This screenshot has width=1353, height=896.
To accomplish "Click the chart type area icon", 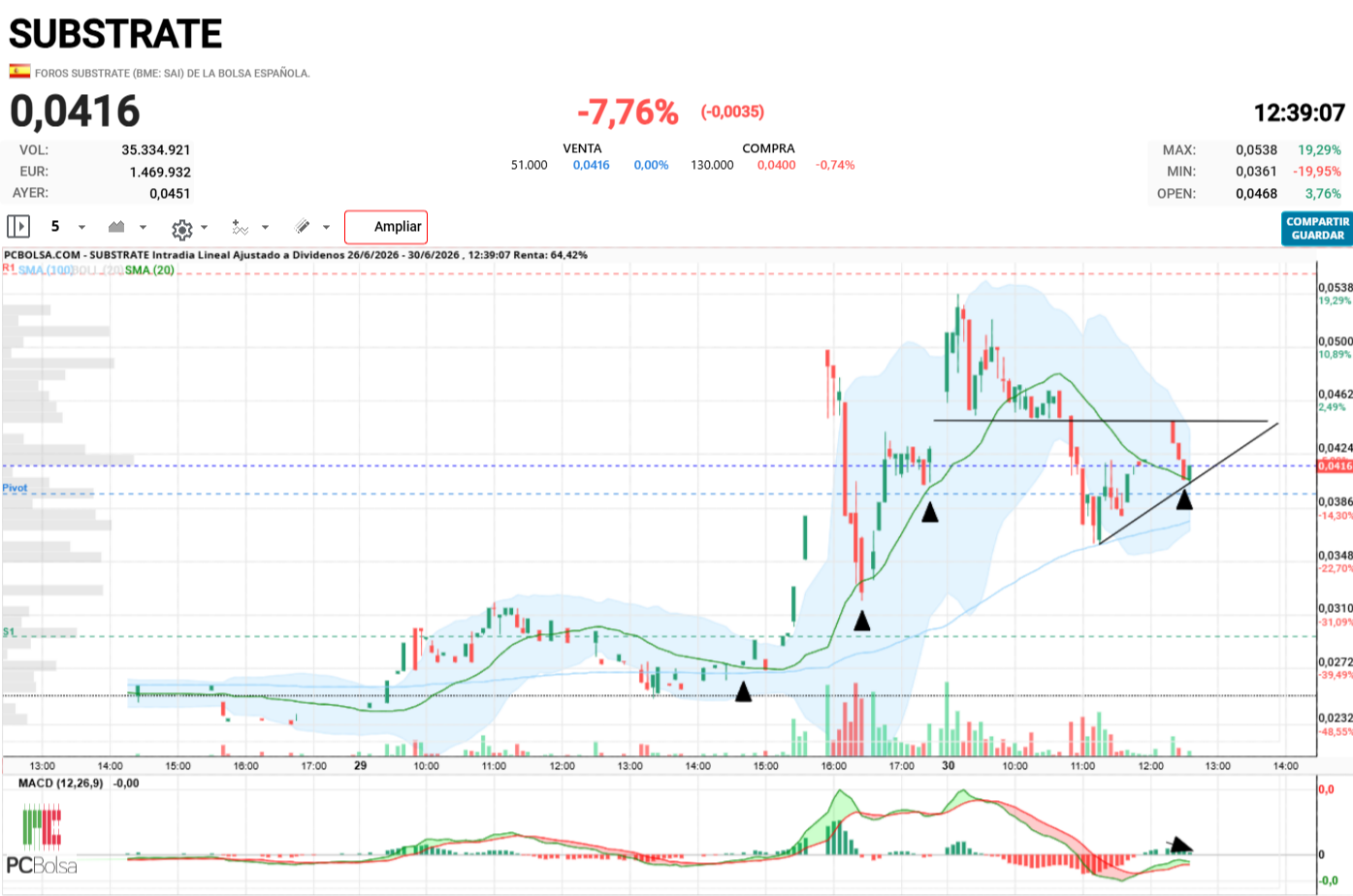I will (116, 227).
